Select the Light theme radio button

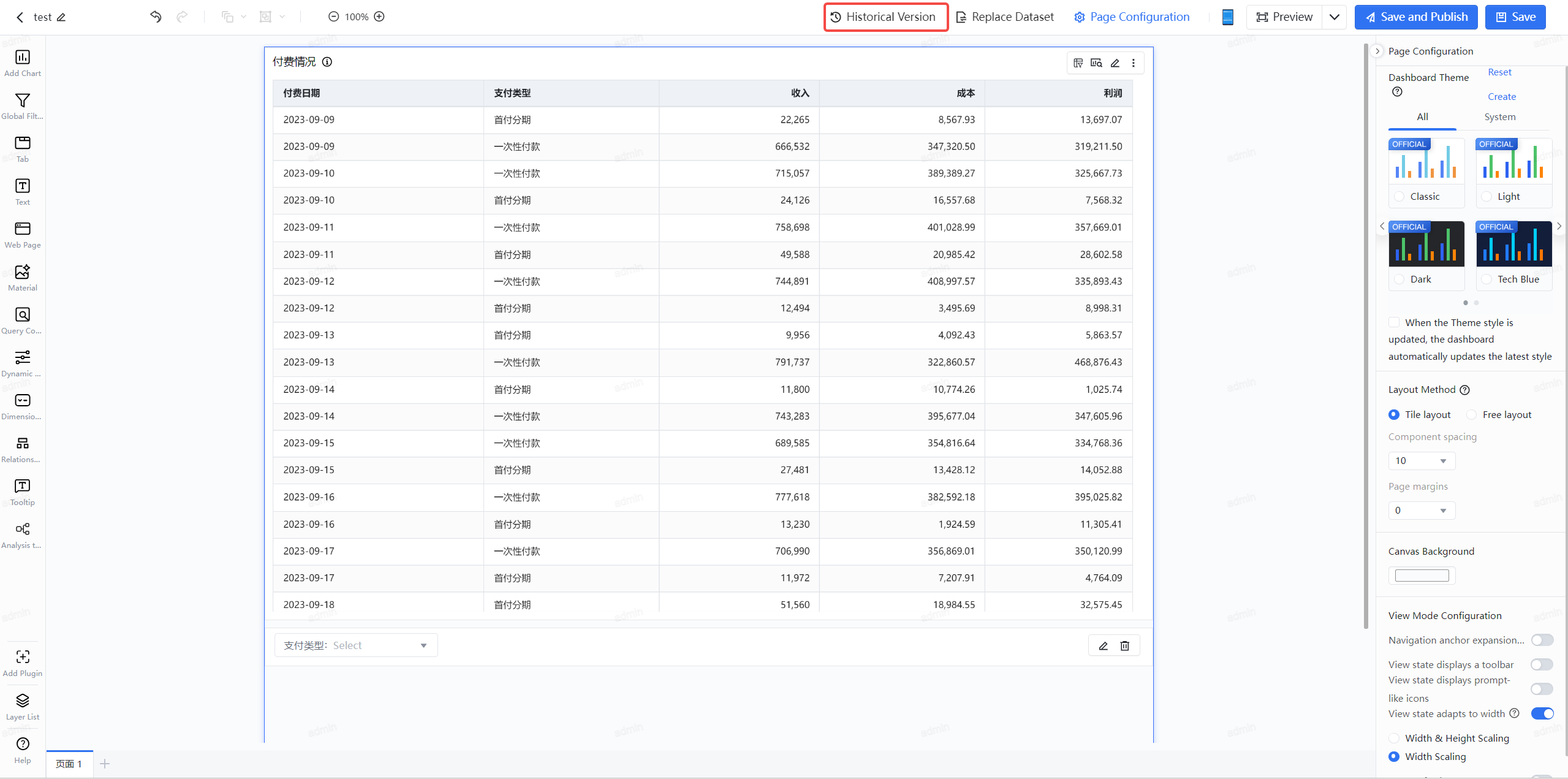(1487, 197)
